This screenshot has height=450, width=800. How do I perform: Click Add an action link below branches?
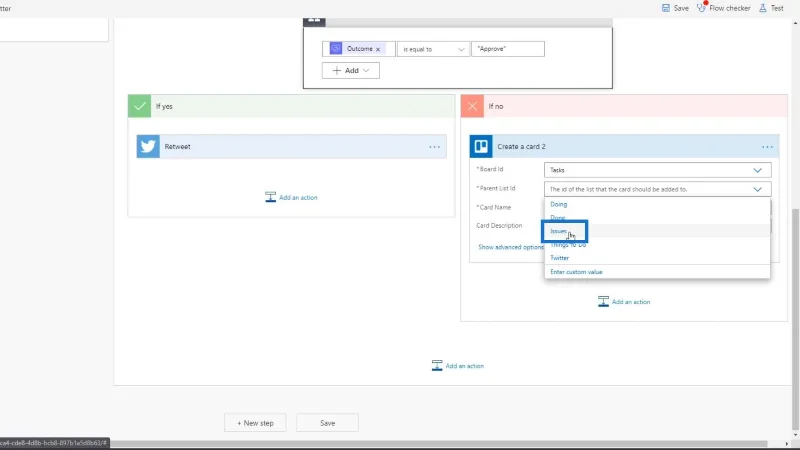click(x=464, y=366)
